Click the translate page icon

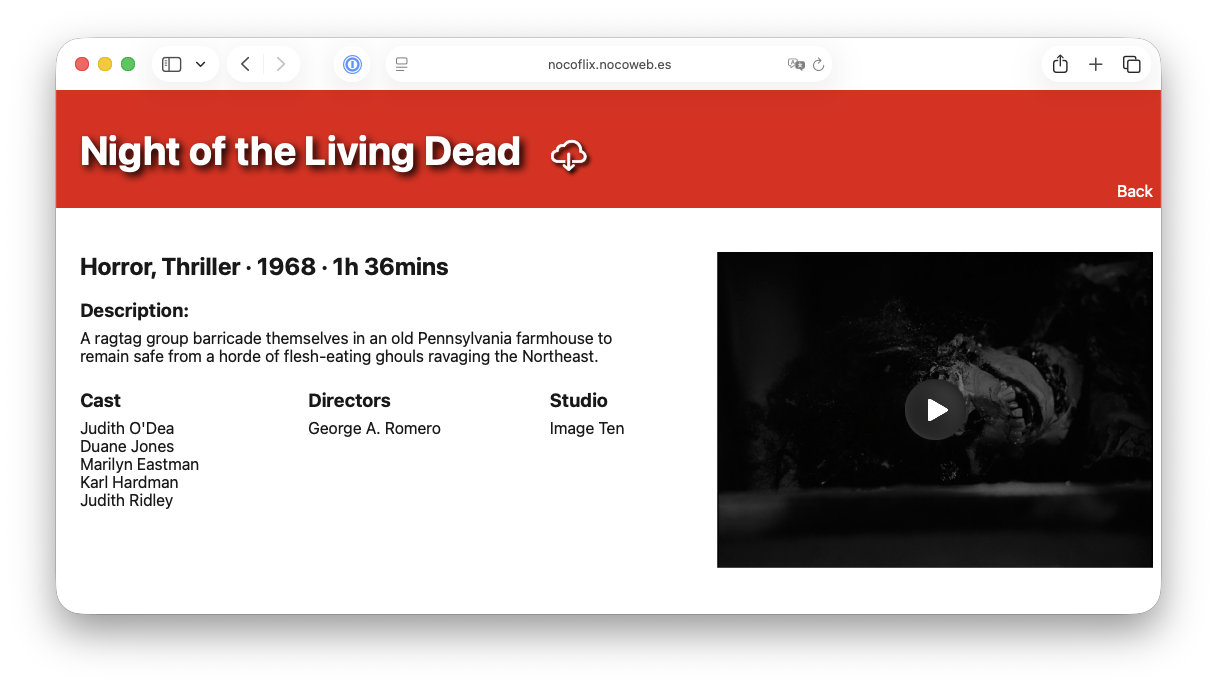tap(796, 64)
